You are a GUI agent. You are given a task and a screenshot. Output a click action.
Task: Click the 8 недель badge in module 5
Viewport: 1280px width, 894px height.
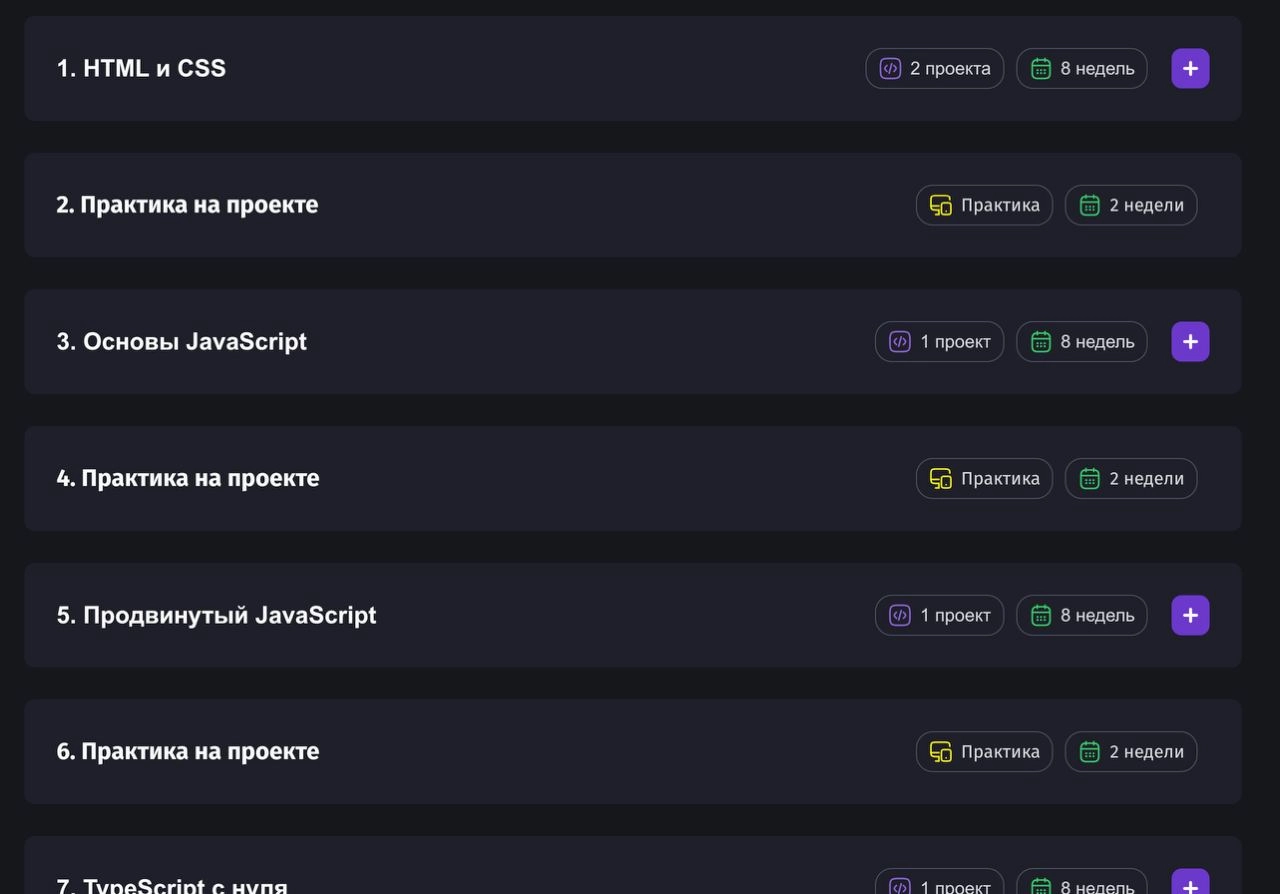coord(1082,615)
